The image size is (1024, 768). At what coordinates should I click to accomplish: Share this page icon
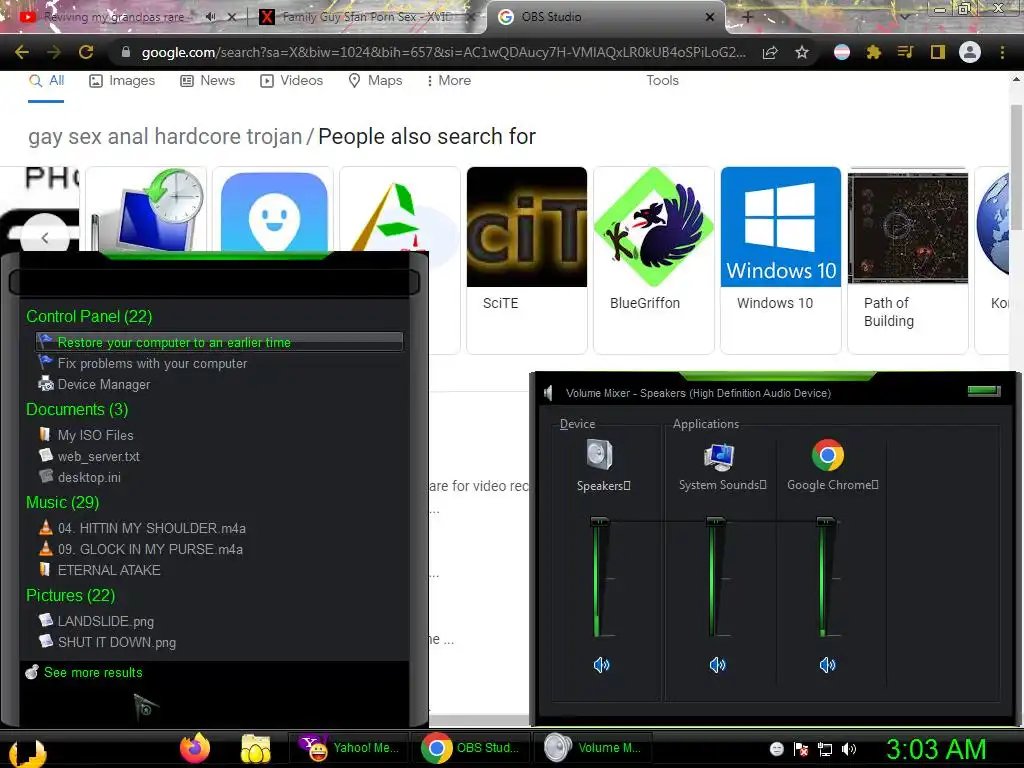[770, 52]
